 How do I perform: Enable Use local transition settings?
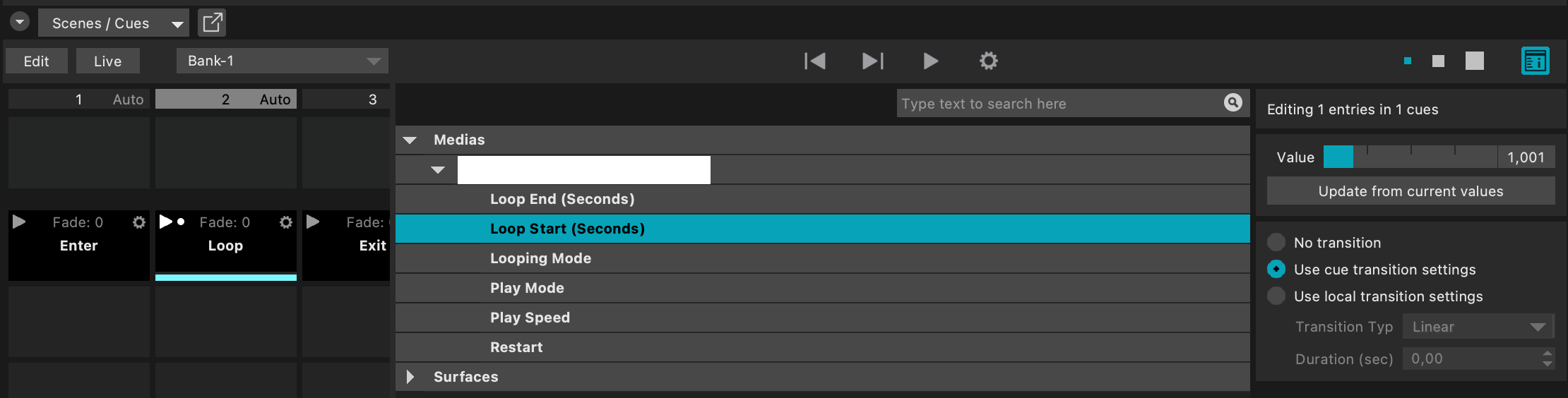pos(1276,296)
